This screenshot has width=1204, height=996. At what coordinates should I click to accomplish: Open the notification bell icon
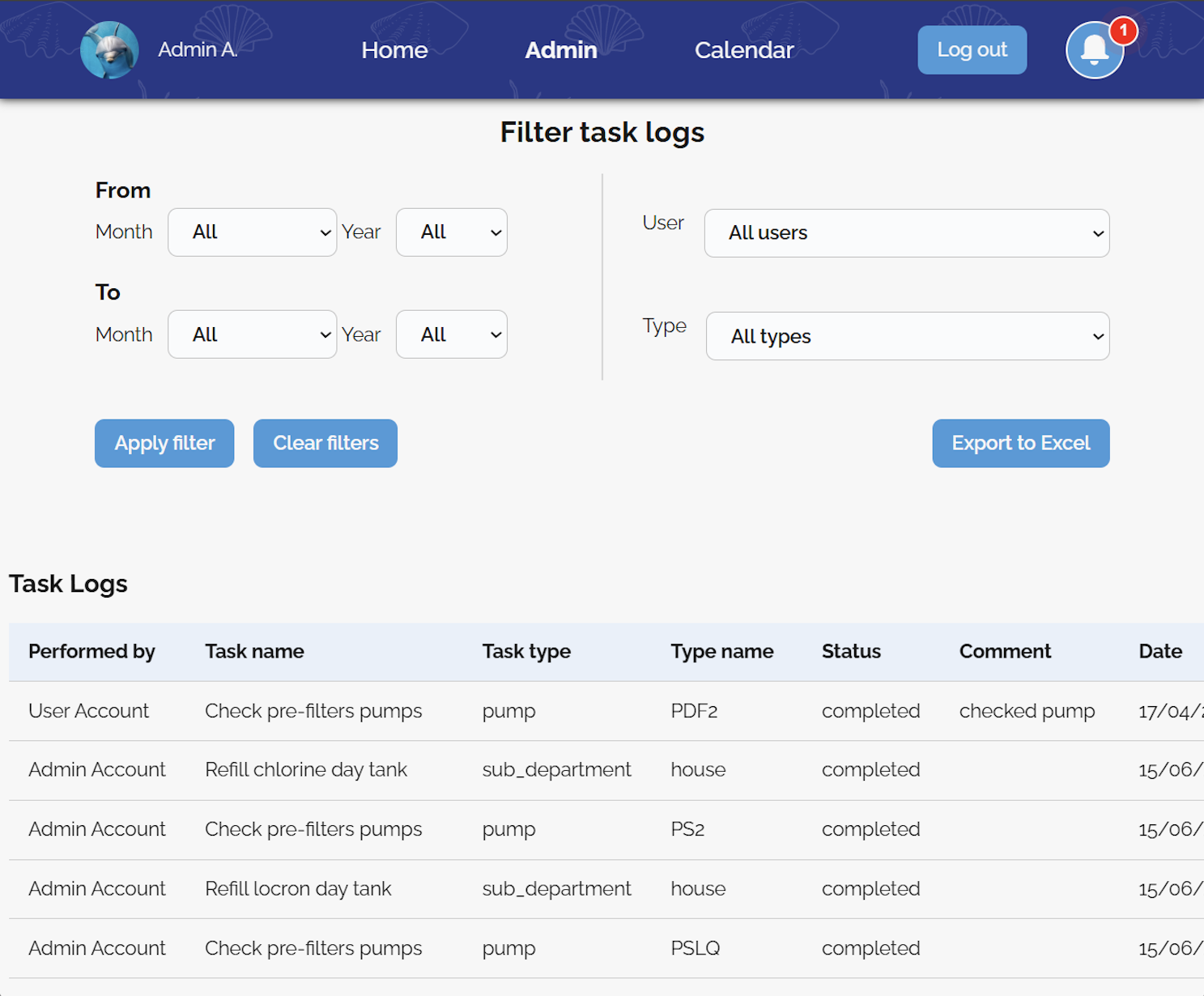[x=1093, y=51]
